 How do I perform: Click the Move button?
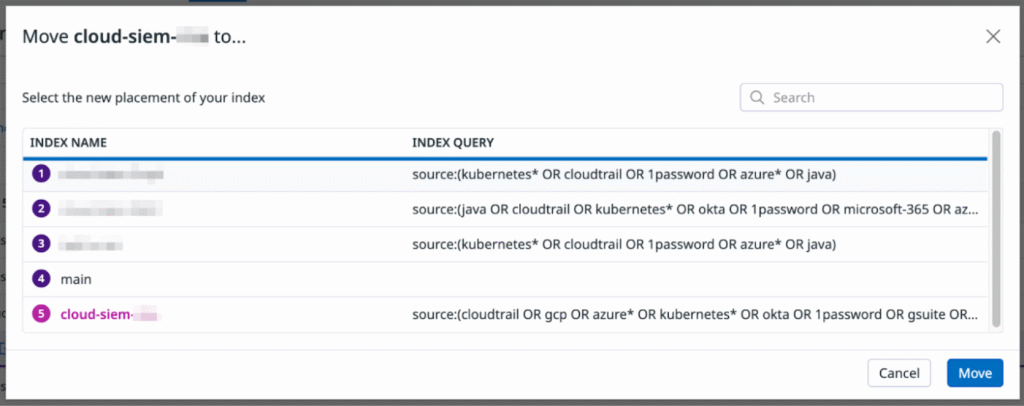pyautogui.click(x=975, y=373)
